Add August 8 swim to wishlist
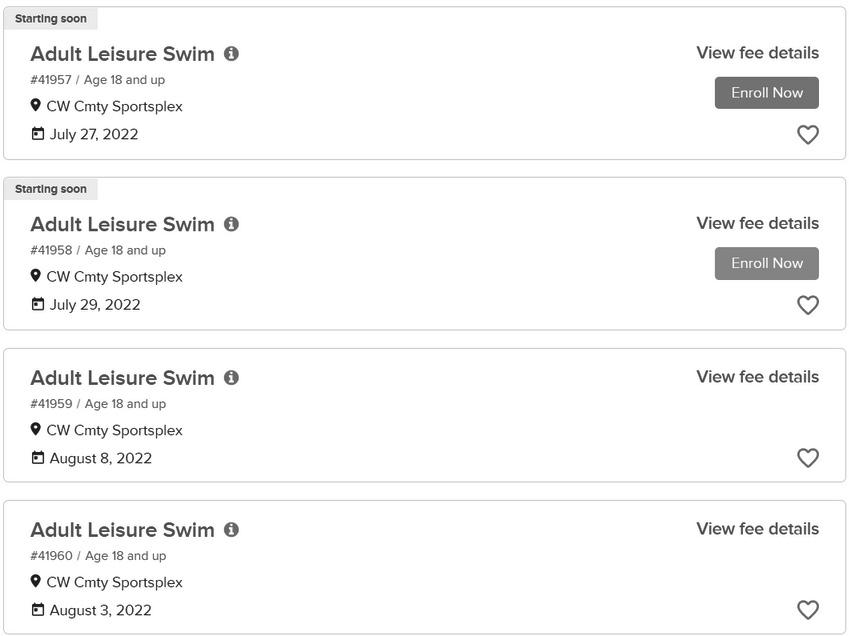 [807, 458]
